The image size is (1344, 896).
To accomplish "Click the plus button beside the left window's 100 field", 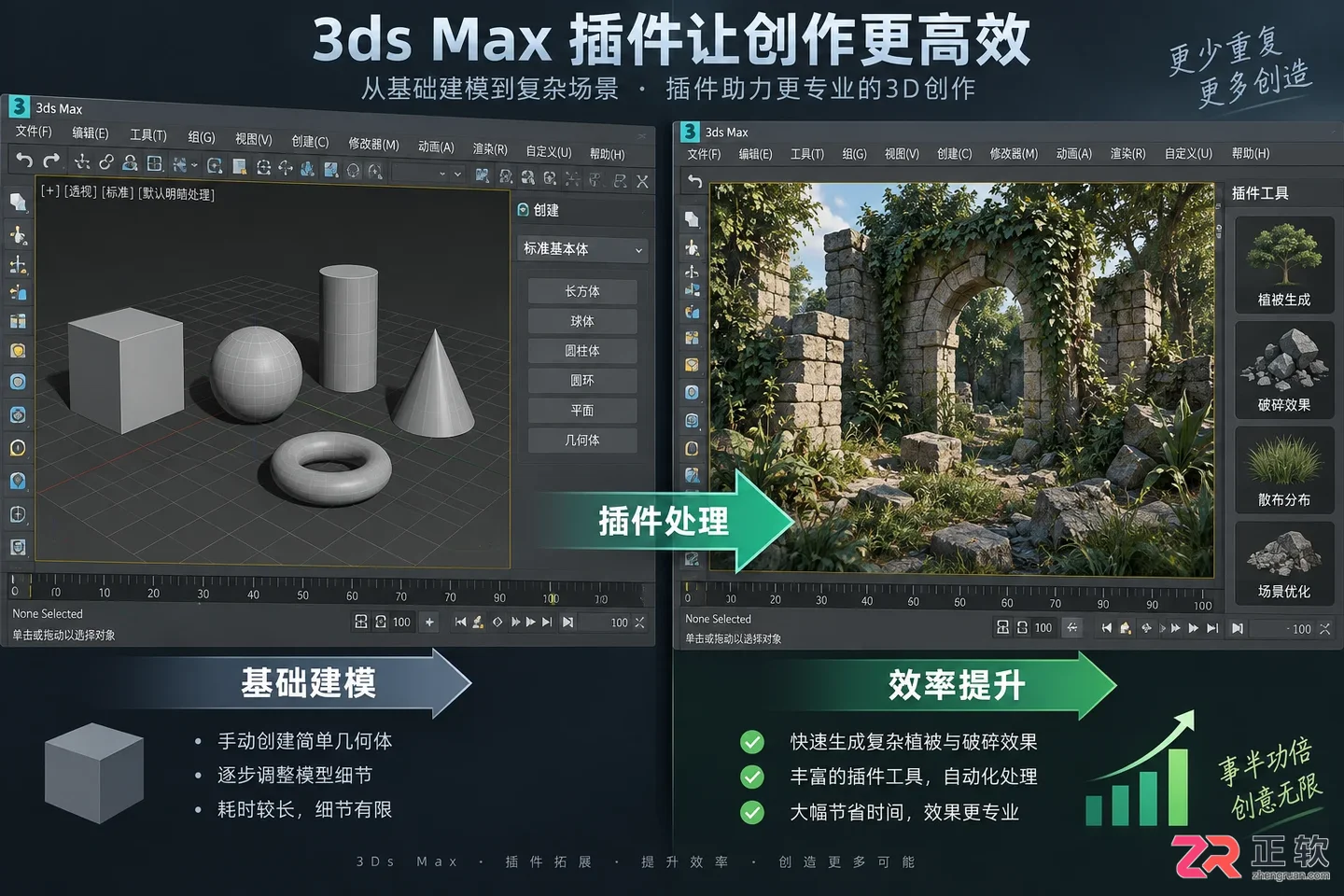I will (x=429, y=622).
